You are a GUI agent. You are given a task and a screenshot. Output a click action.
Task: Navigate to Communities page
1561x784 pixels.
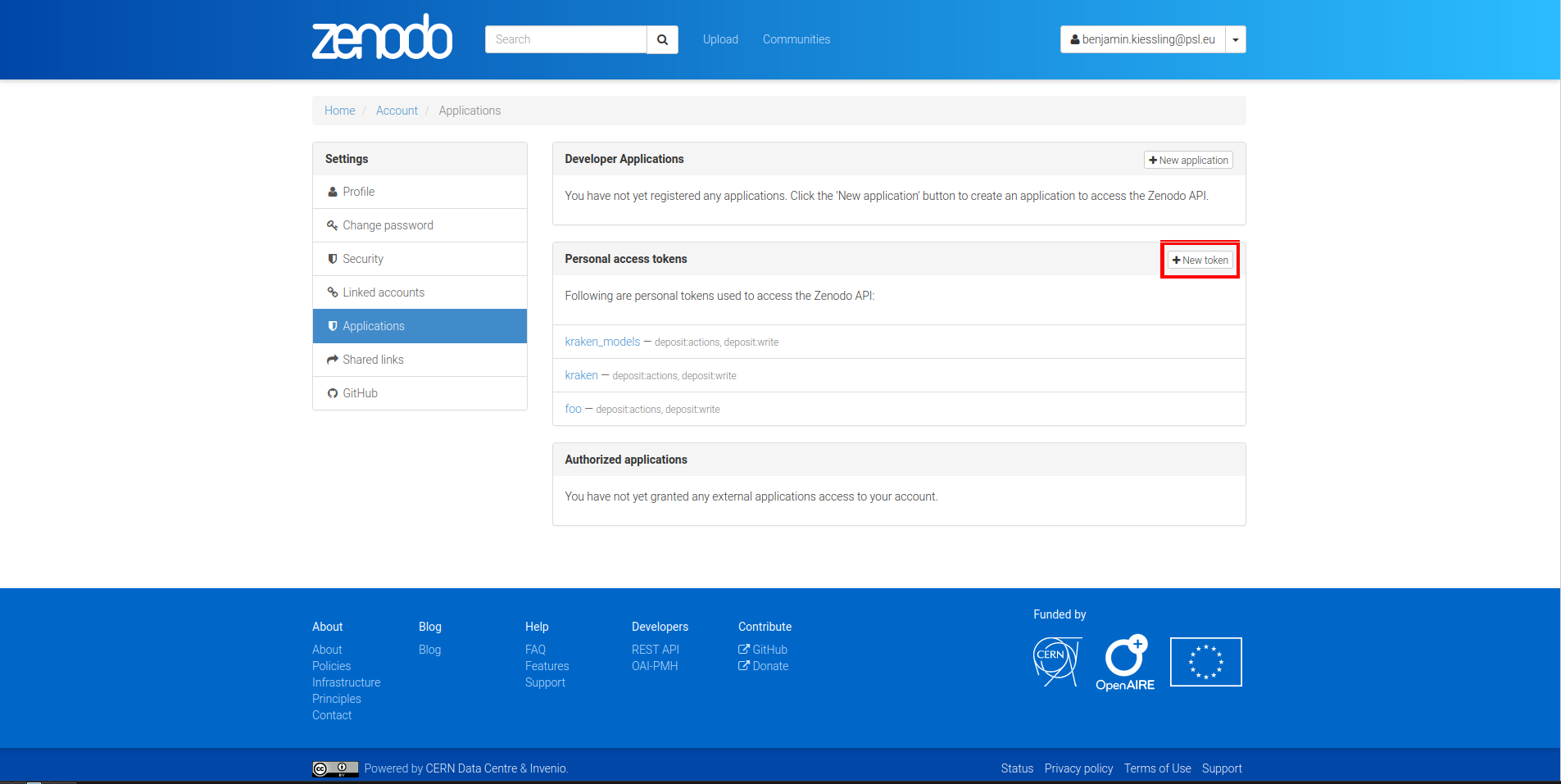[796, 39]
